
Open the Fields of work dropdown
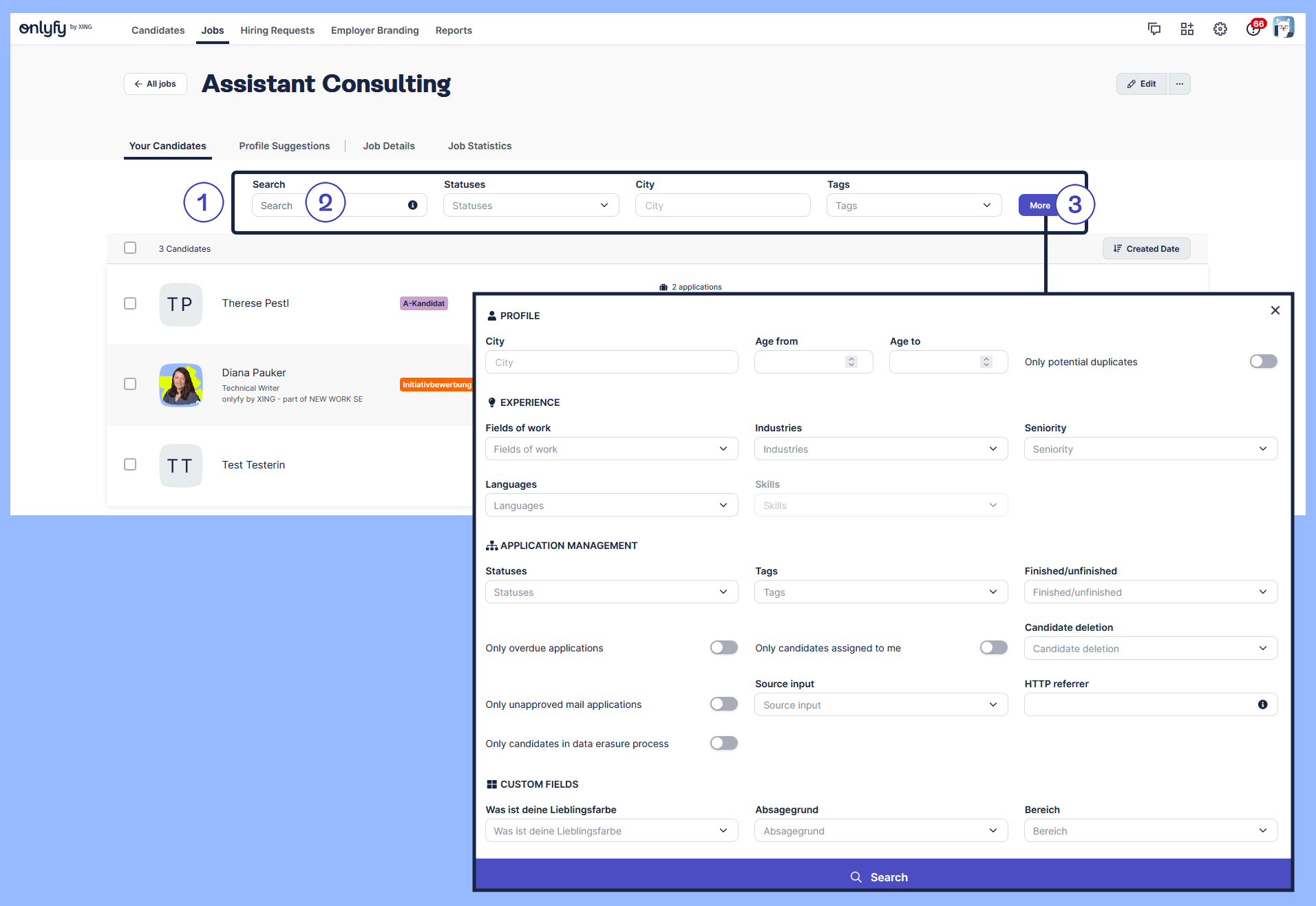tap(611, 449)
